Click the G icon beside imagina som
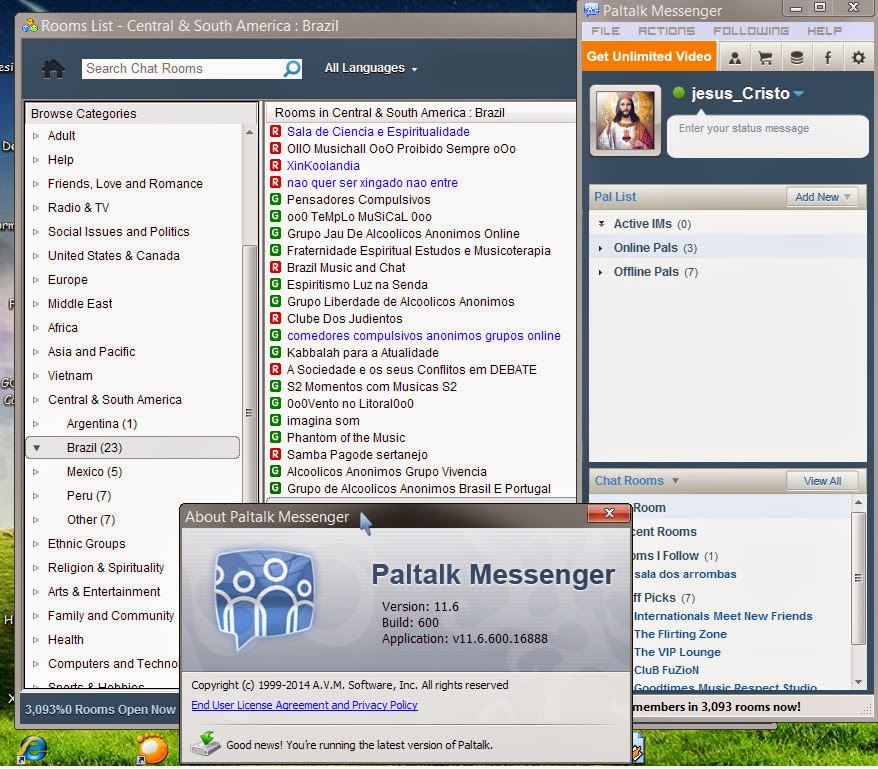This screenshot has height=769, width=878. tap(275, 420)
